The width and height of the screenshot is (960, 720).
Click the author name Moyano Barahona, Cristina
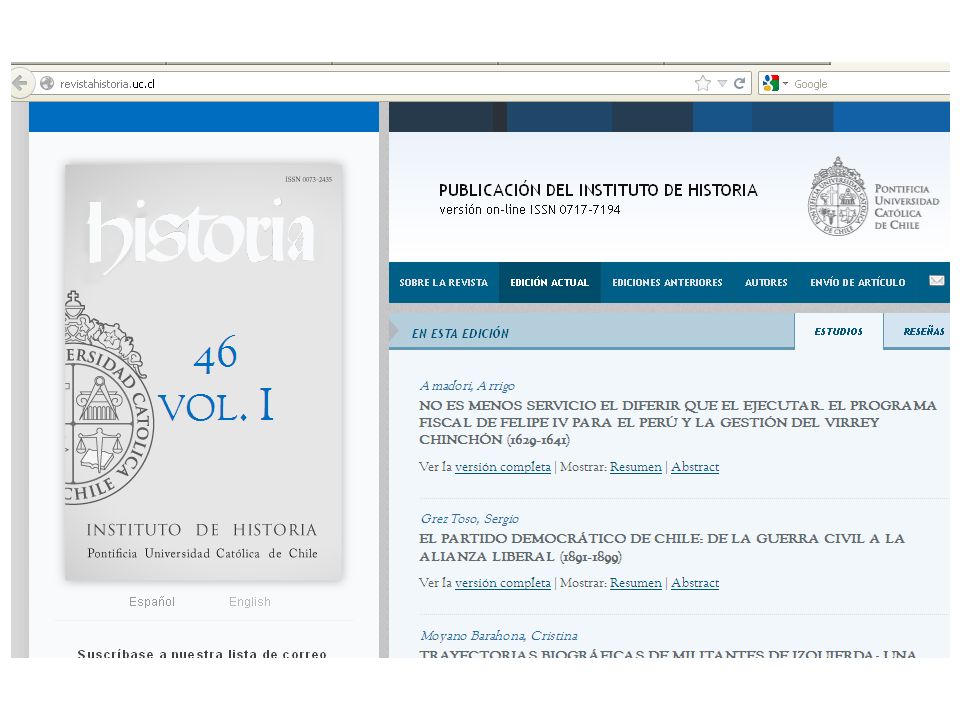(x=499, y=636)
